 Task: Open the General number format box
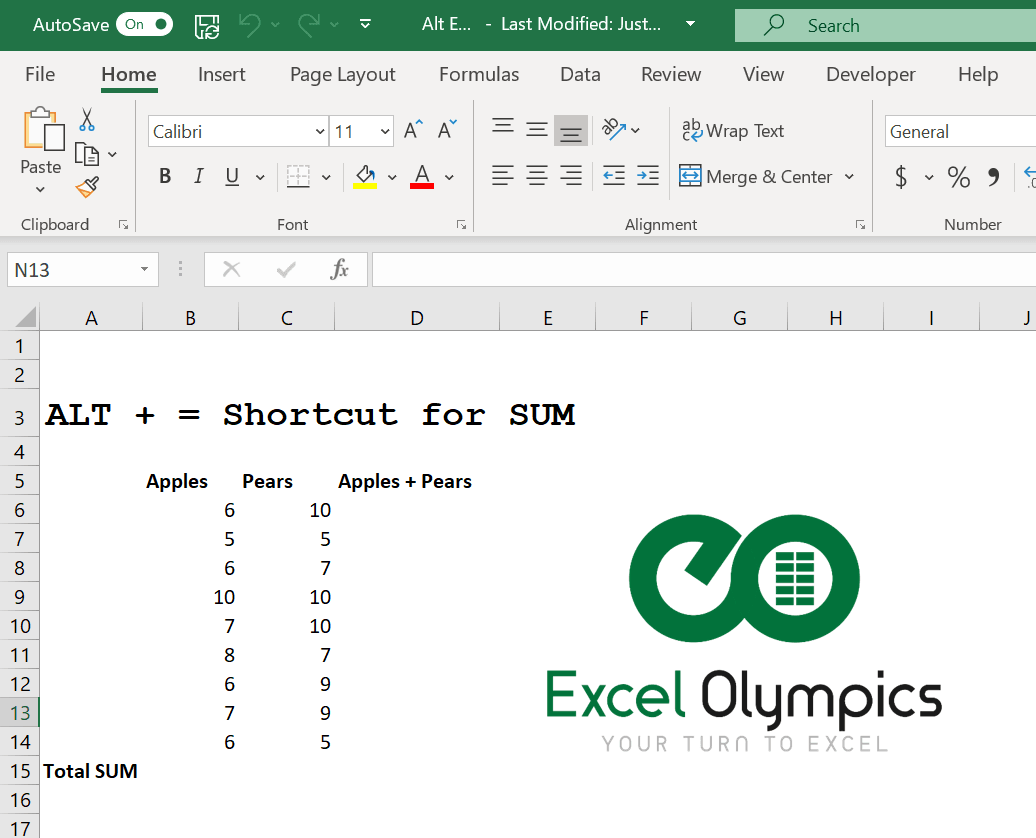coord(960,132)
